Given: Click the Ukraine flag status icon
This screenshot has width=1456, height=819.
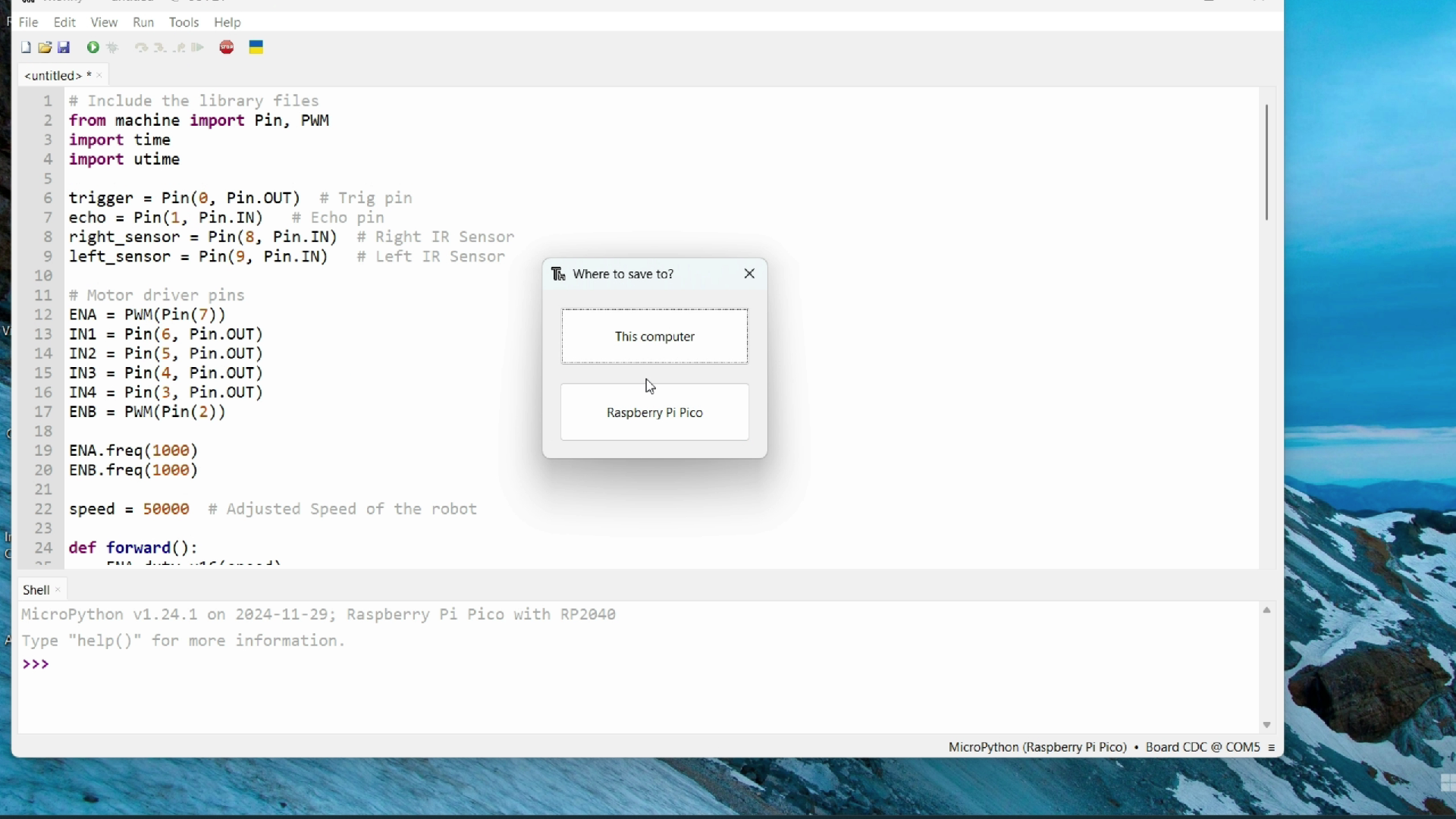Looking at the screenshot, I should [x=257, y=47].
